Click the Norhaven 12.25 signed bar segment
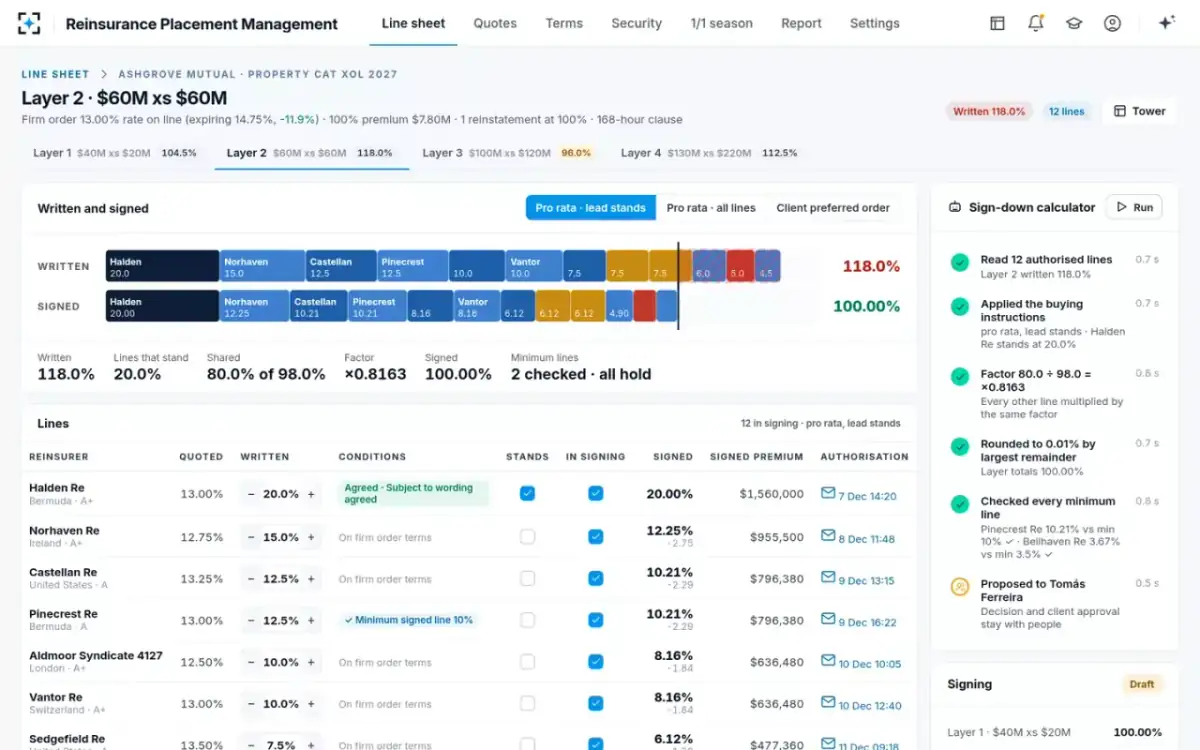 pyautogui.click(x=254, y=306)
